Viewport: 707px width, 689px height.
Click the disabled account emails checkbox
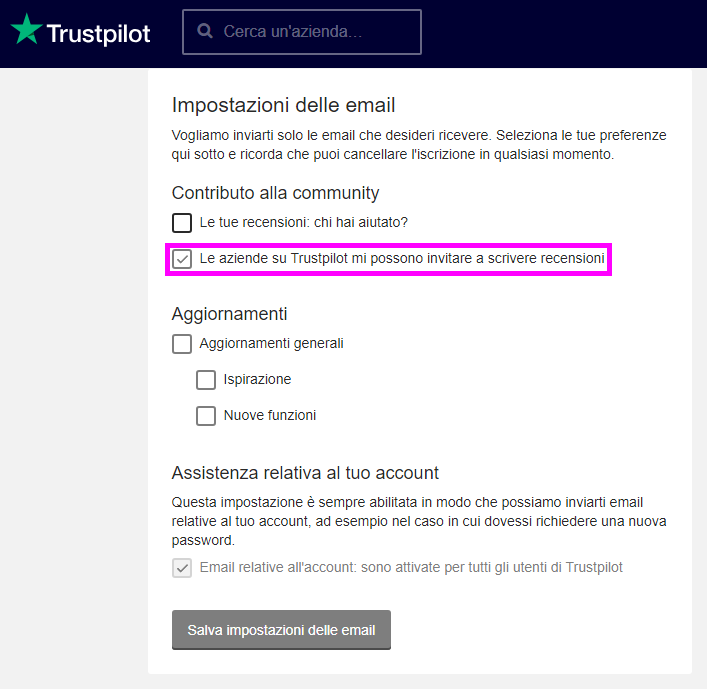click(182, 568)
